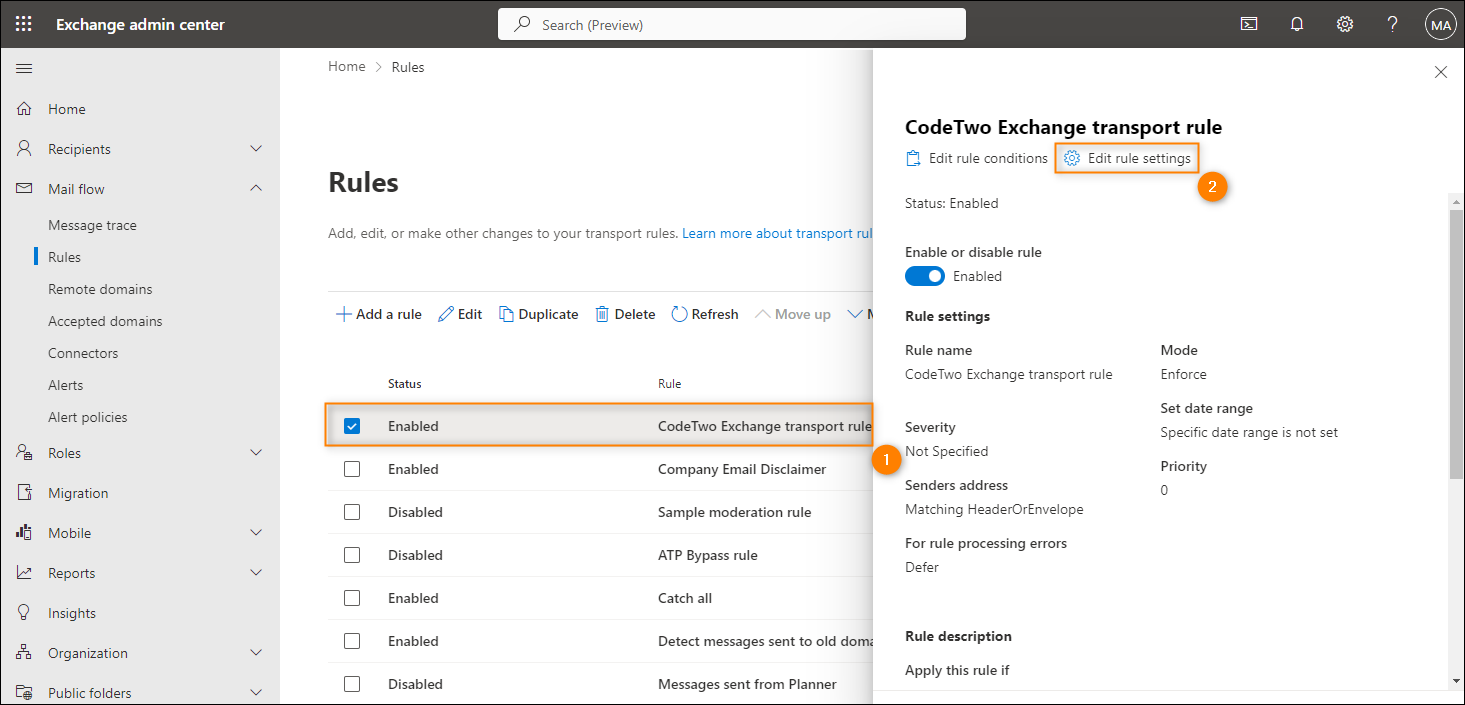
Task: Select Rules in the Mail flow menu
Action: point(64,257)
